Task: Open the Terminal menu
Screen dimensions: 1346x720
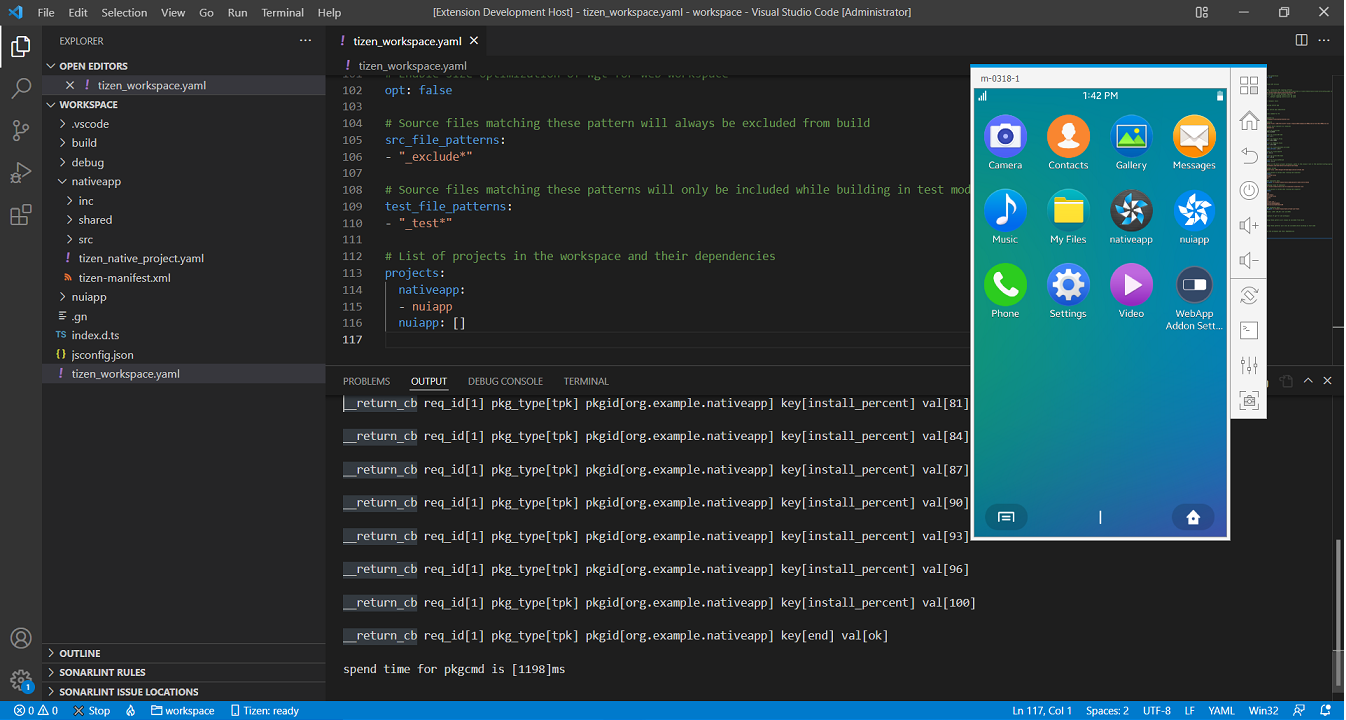Action: click(282, 12)
